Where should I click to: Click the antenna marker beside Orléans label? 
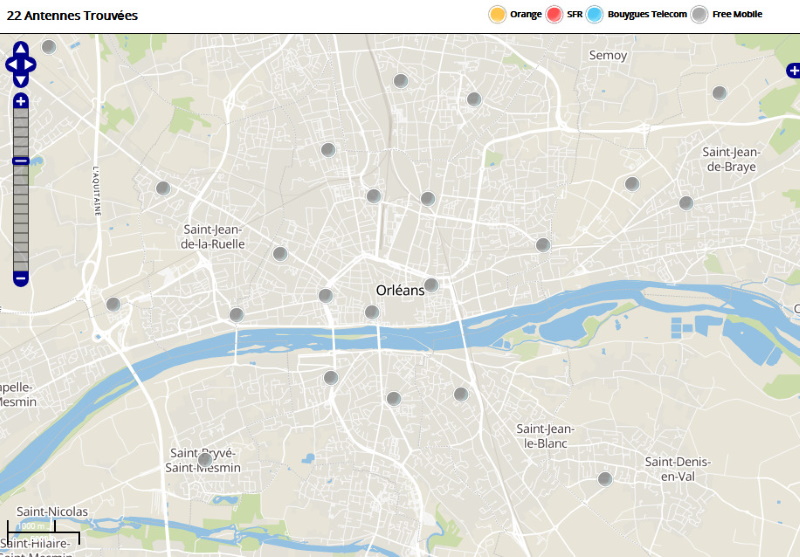point(431,285)
